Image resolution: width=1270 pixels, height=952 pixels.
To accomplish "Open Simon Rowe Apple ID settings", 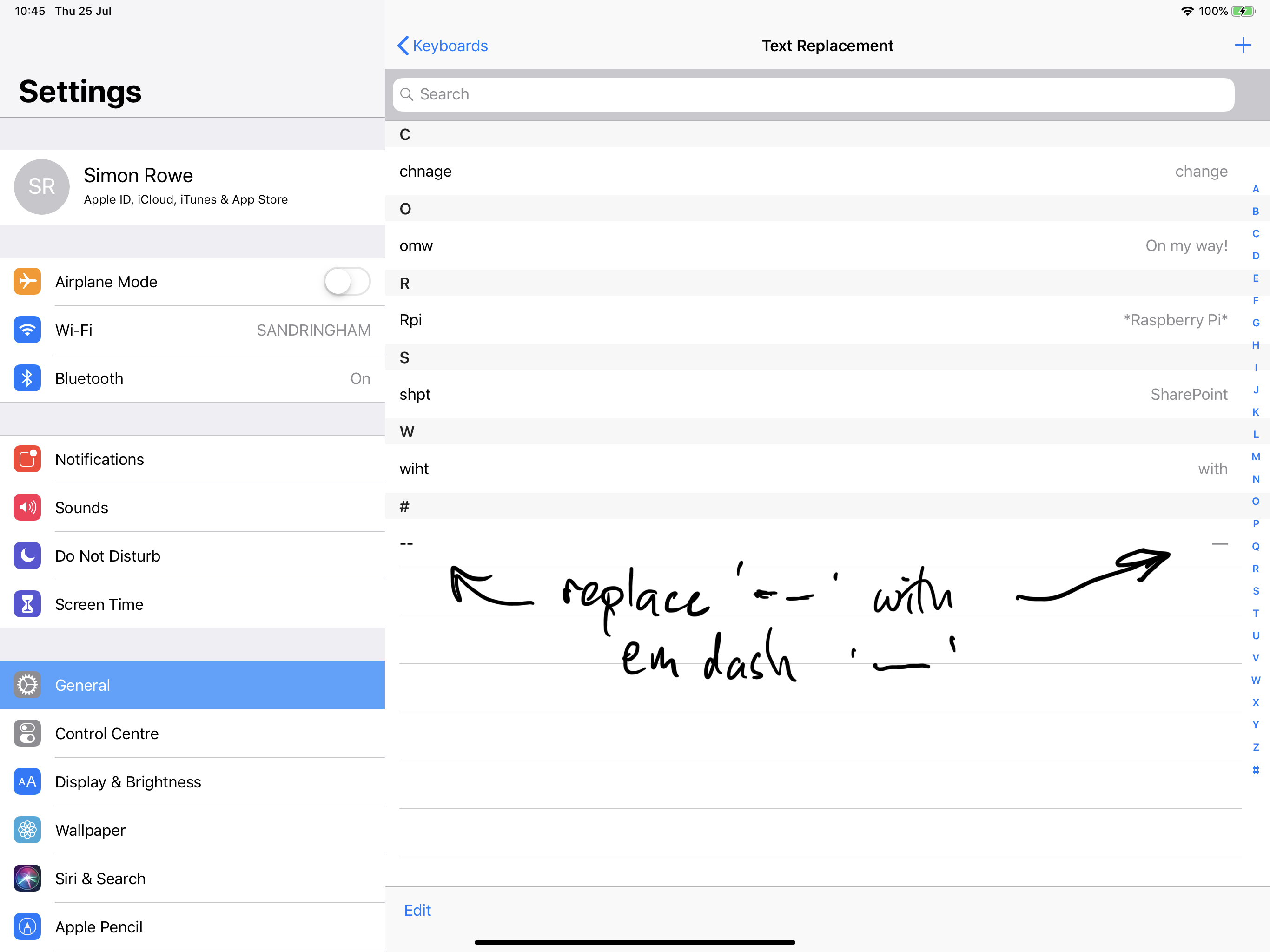I will pyautogui.click(x=192, y=187).
